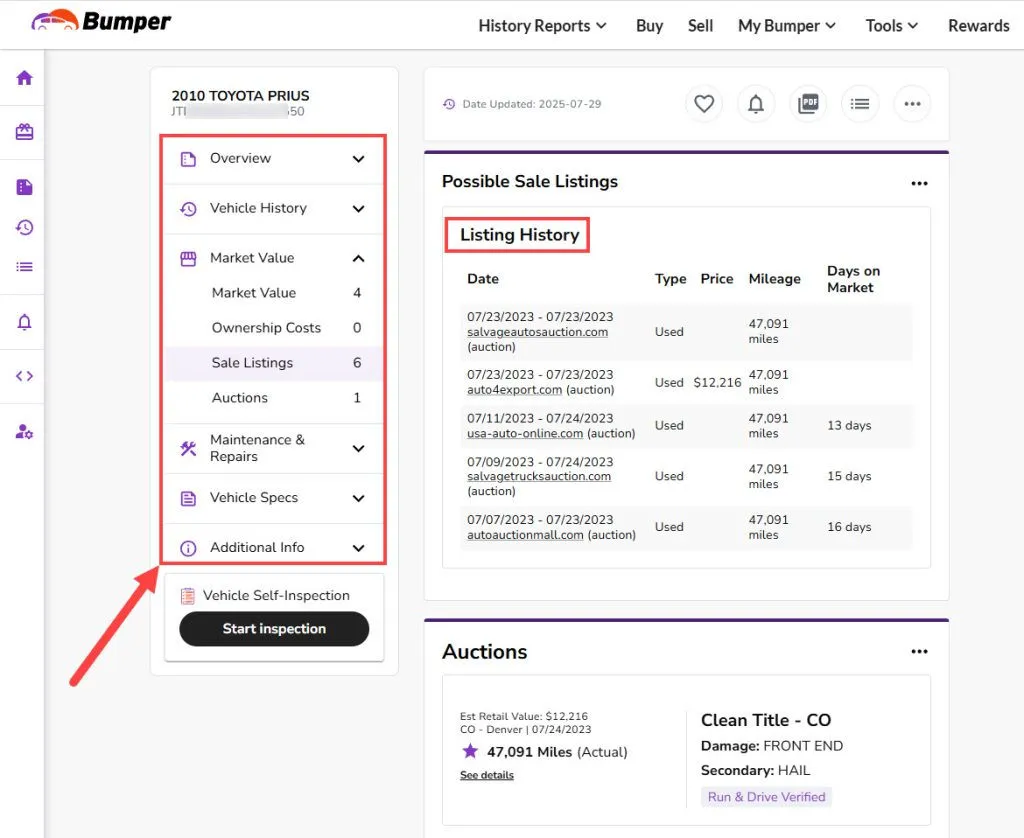Click the Run & Drive Verified badge
This screenshot has width=1024, height=838.
pos(766,797)
